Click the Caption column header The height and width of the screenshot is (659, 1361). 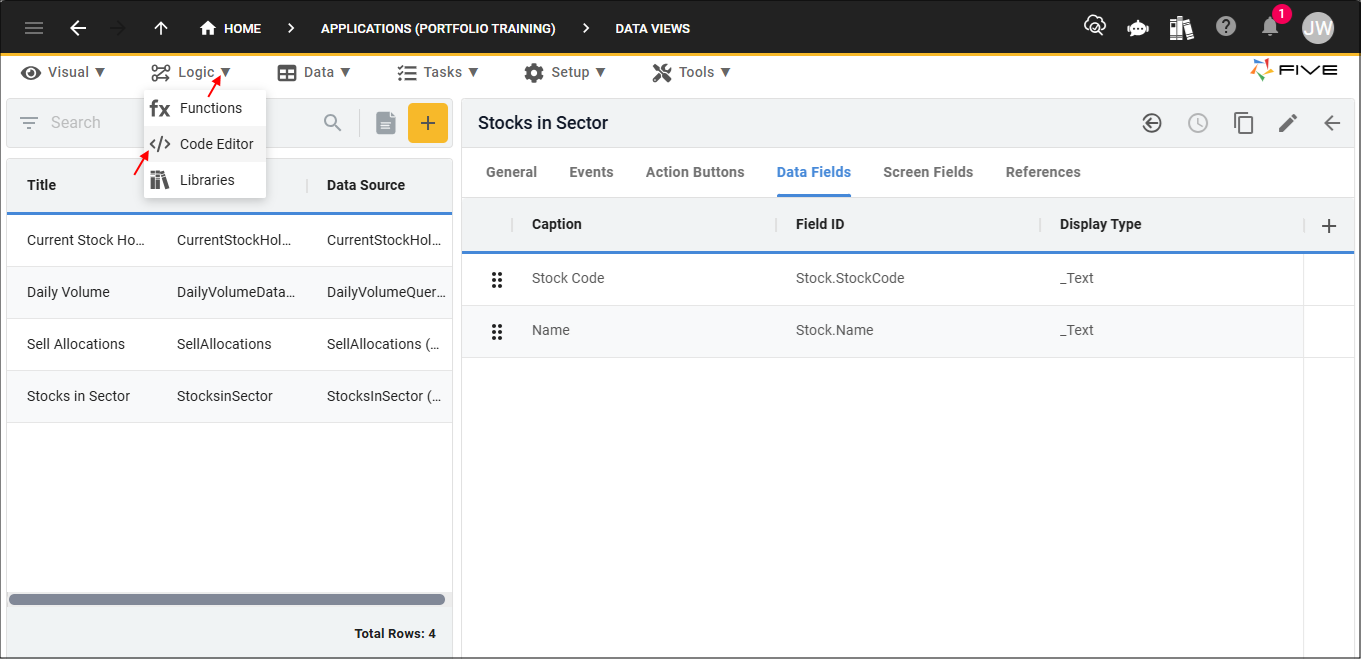557,224
